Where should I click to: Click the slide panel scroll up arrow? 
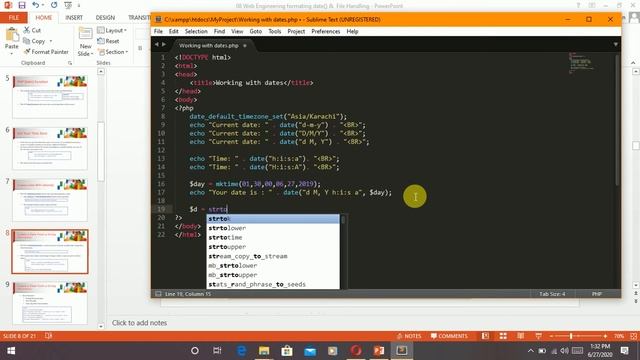point(101,71)
